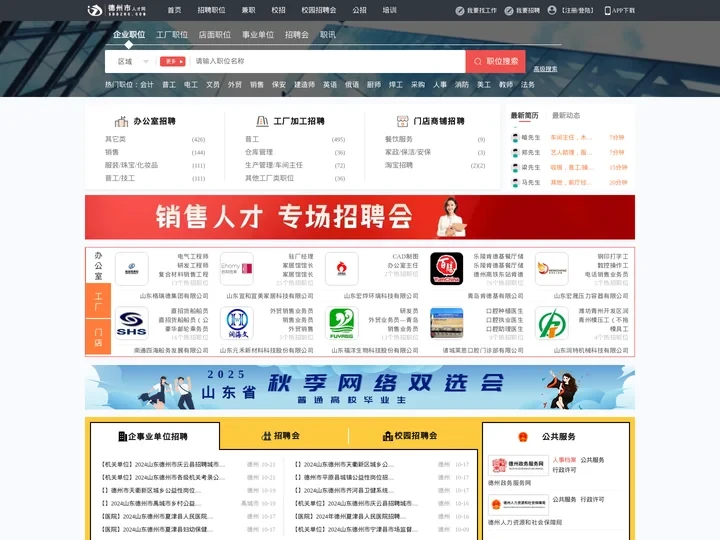Click the 高级搜索 link
Viewport: 720px width, 540px height.
545,69
